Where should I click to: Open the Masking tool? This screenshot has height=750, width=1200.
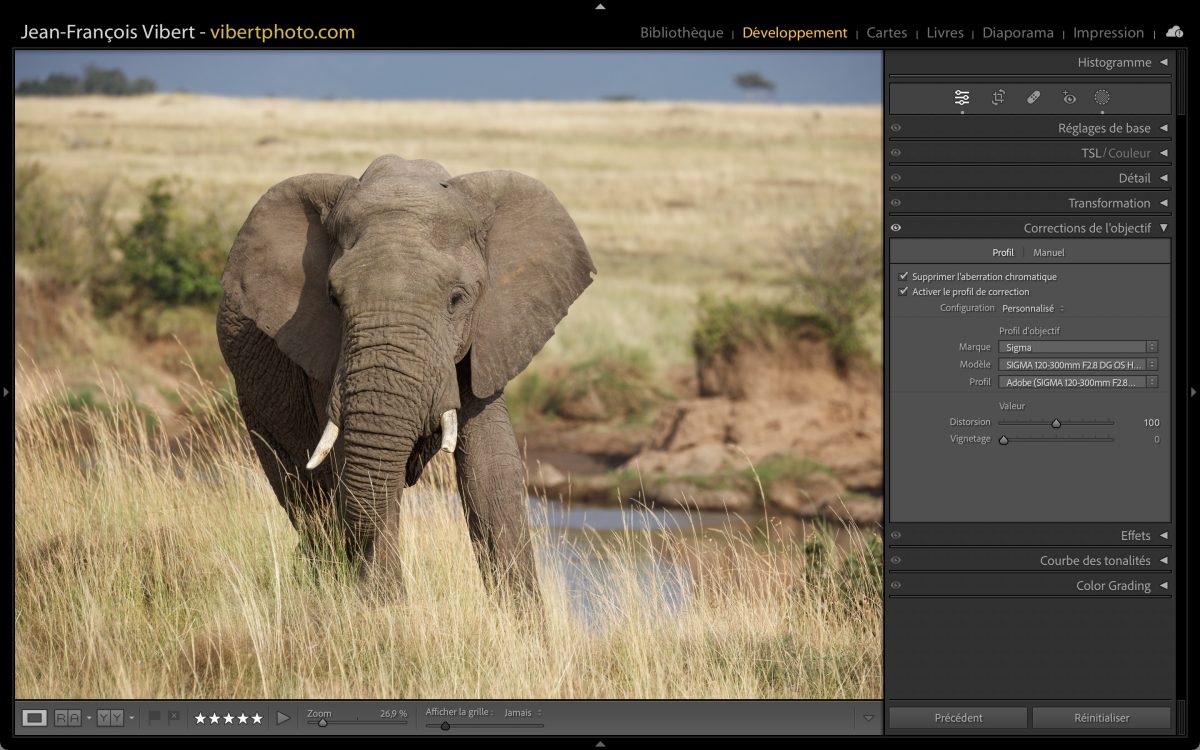1102,97
